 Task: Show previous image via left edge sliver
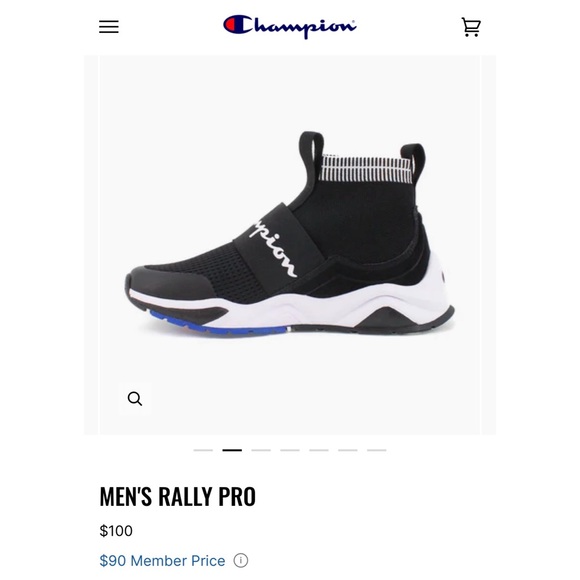point(91,245)
